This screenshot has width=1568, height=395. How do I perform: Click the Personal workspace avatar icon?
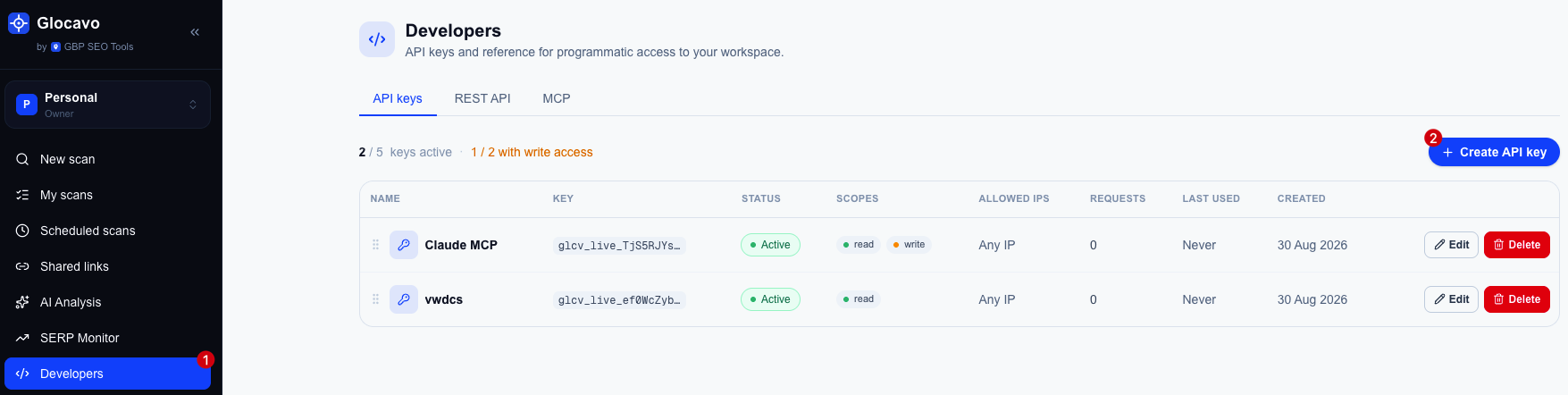coord(27,105)
